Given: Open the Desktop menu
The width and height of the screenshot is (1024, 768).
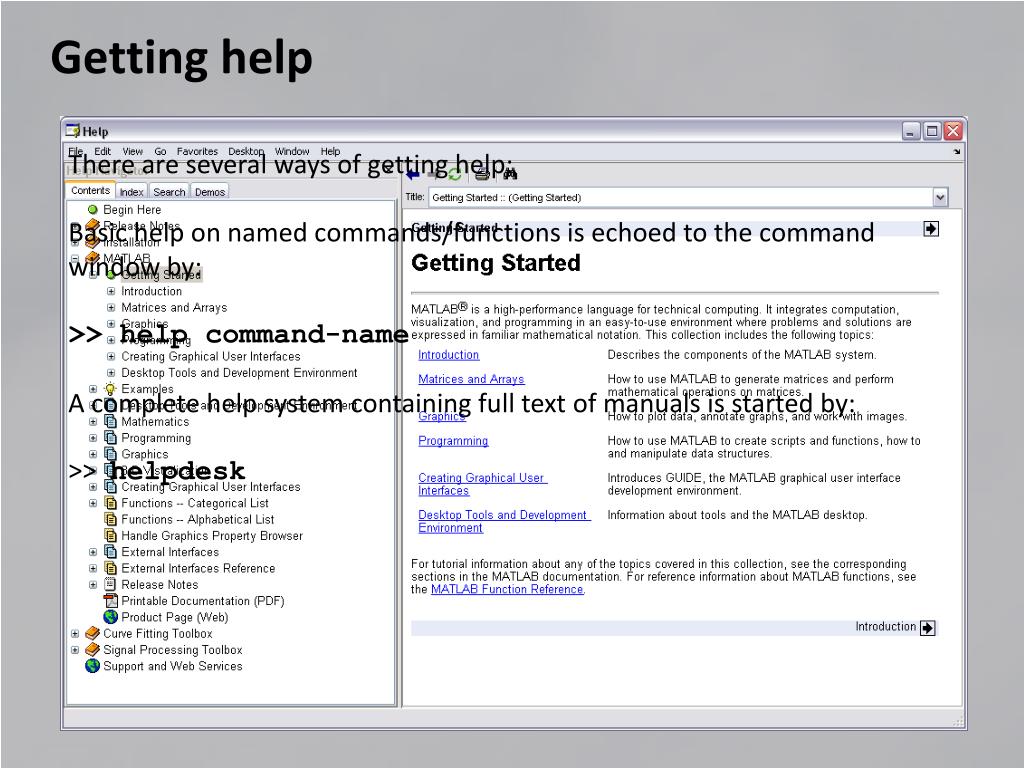Looking at the screenshot, I should (246, 152).
